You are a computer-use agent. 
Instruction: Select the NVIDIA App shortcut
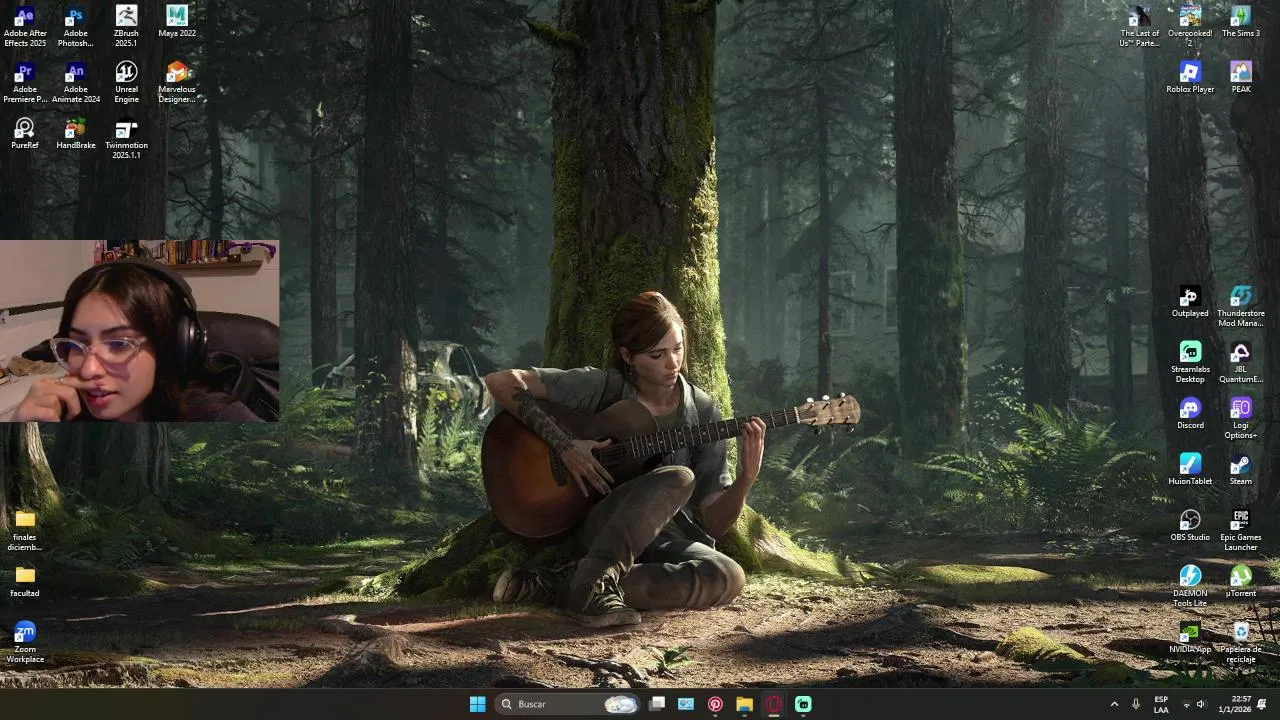[1190, 638]
